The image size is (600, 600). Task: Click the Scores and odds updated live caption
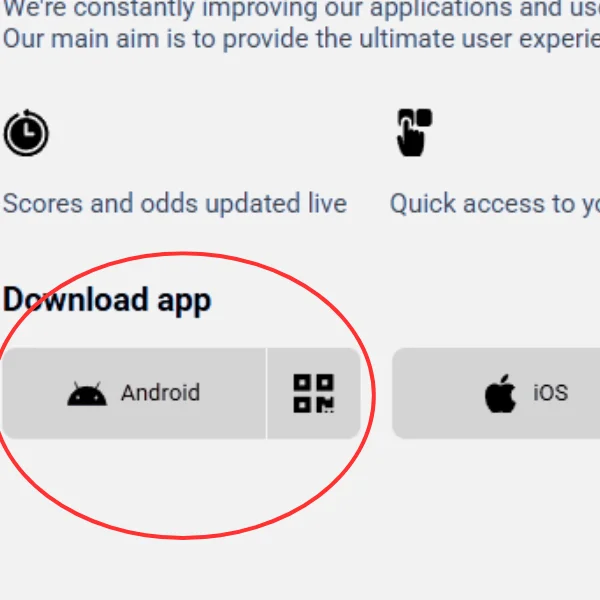pyautogui.click(x=175, y=204)
